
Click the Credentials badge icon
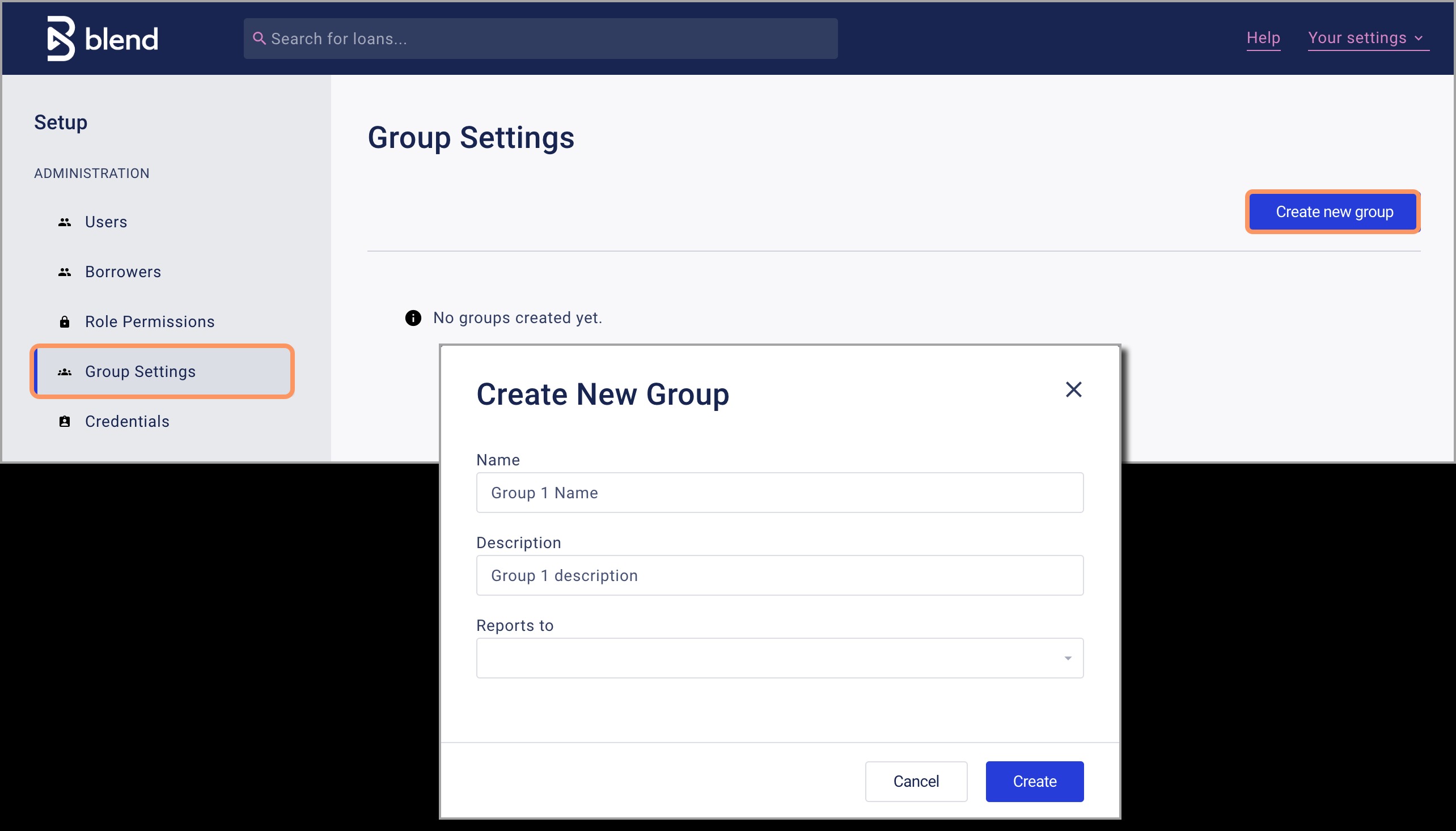[65, 422]
